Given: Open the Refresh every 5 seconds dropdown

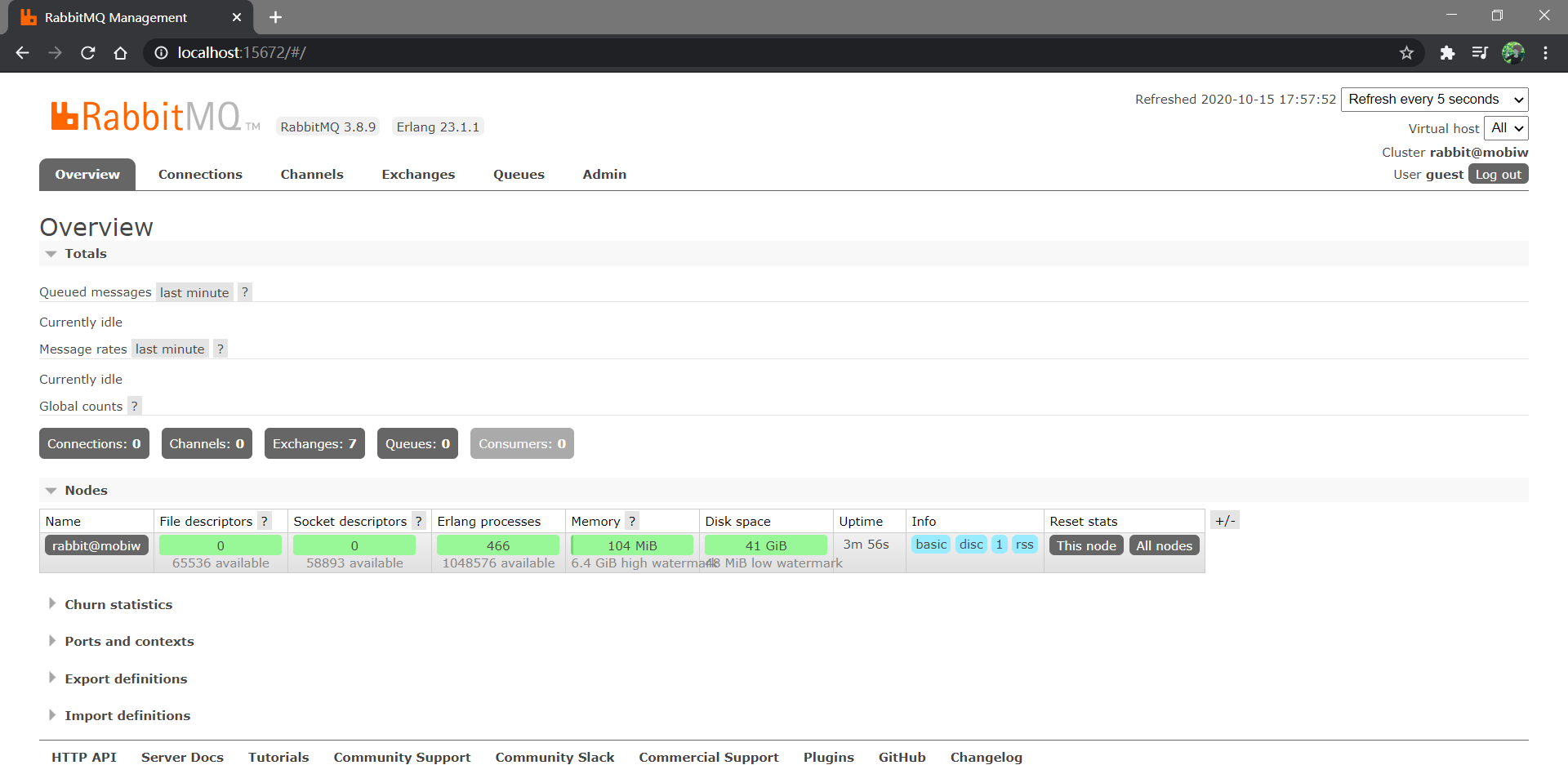Looking at the screenshot, I should click(1435, 100).
